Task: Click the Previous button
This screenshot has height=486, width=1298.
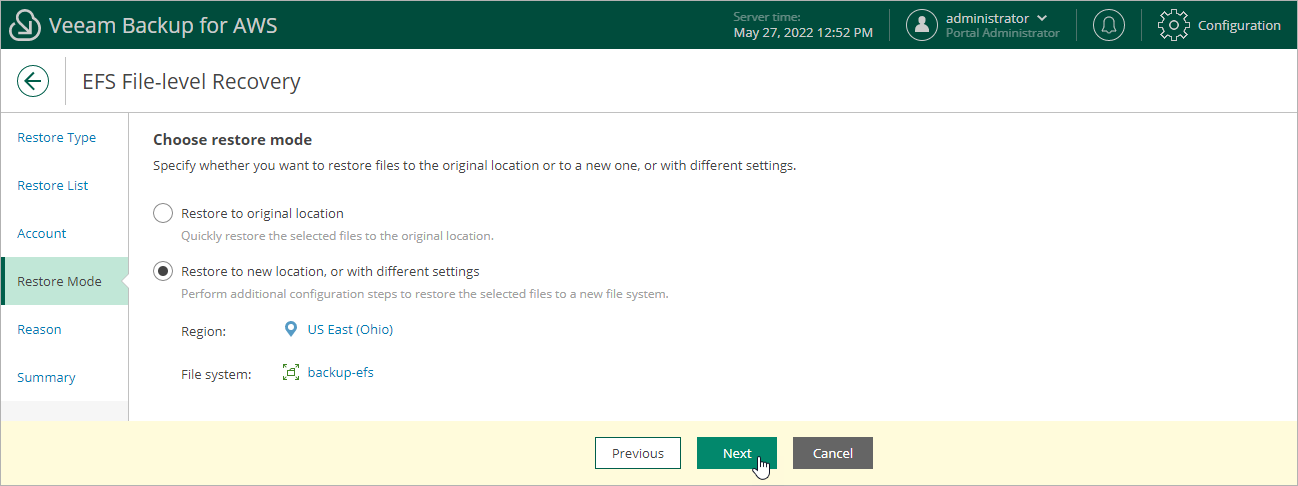Action: (638, 453)
